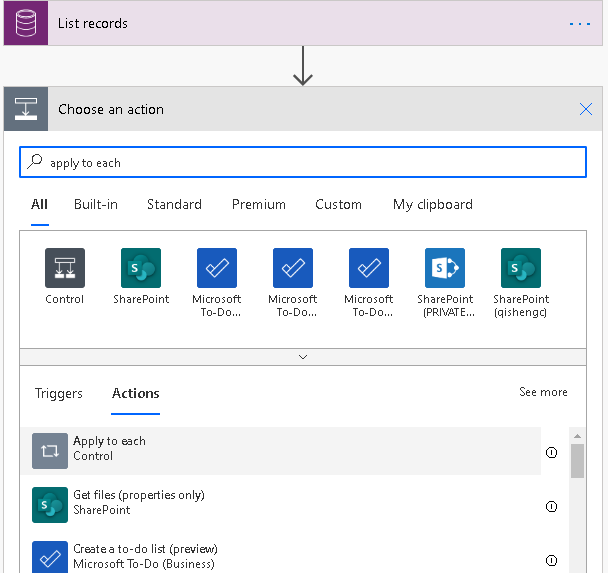
Task: Close the Choose an action panel
Action: coord(586,109)
